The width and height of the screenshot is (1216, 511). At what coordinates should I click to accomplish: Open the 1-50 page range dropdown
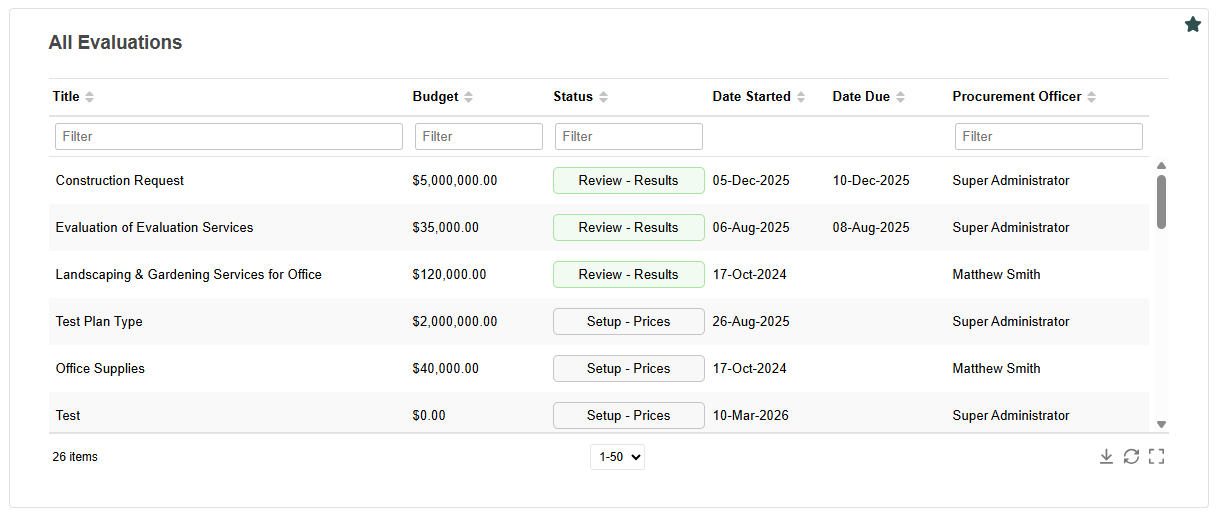click(x=617, y=457)
